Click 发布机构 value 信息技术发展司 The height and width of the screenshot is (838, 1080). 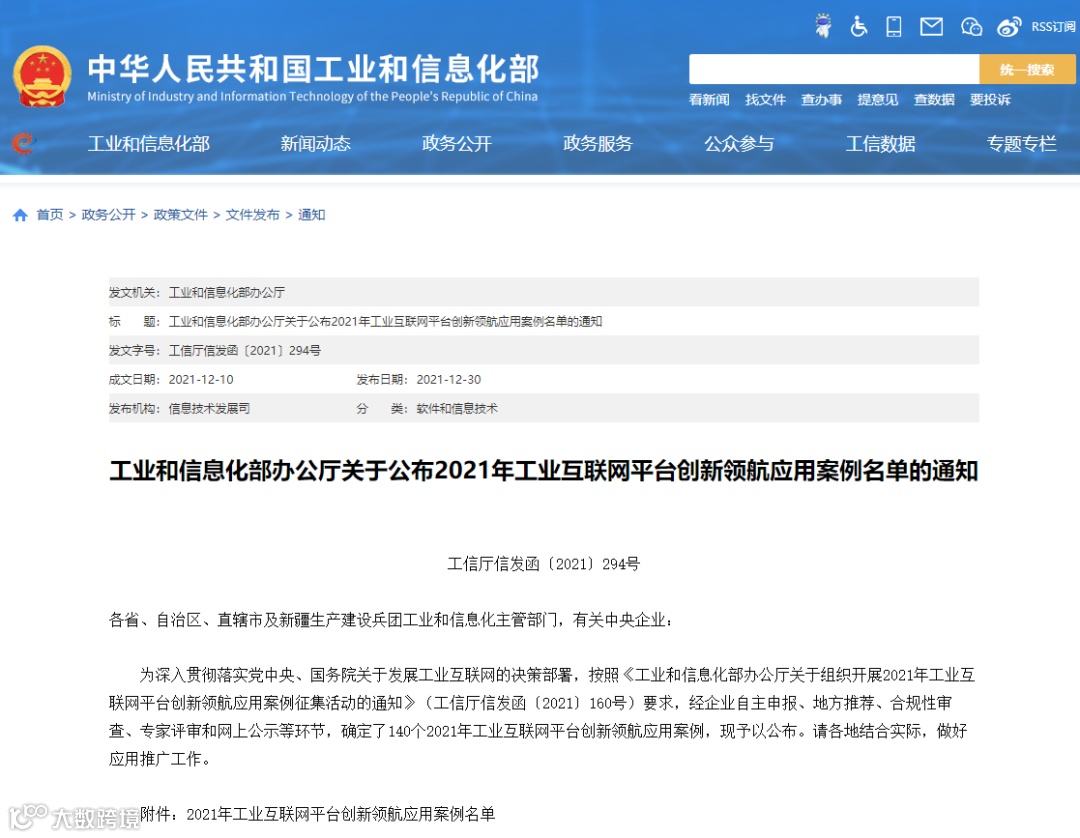tap(209, 408)
